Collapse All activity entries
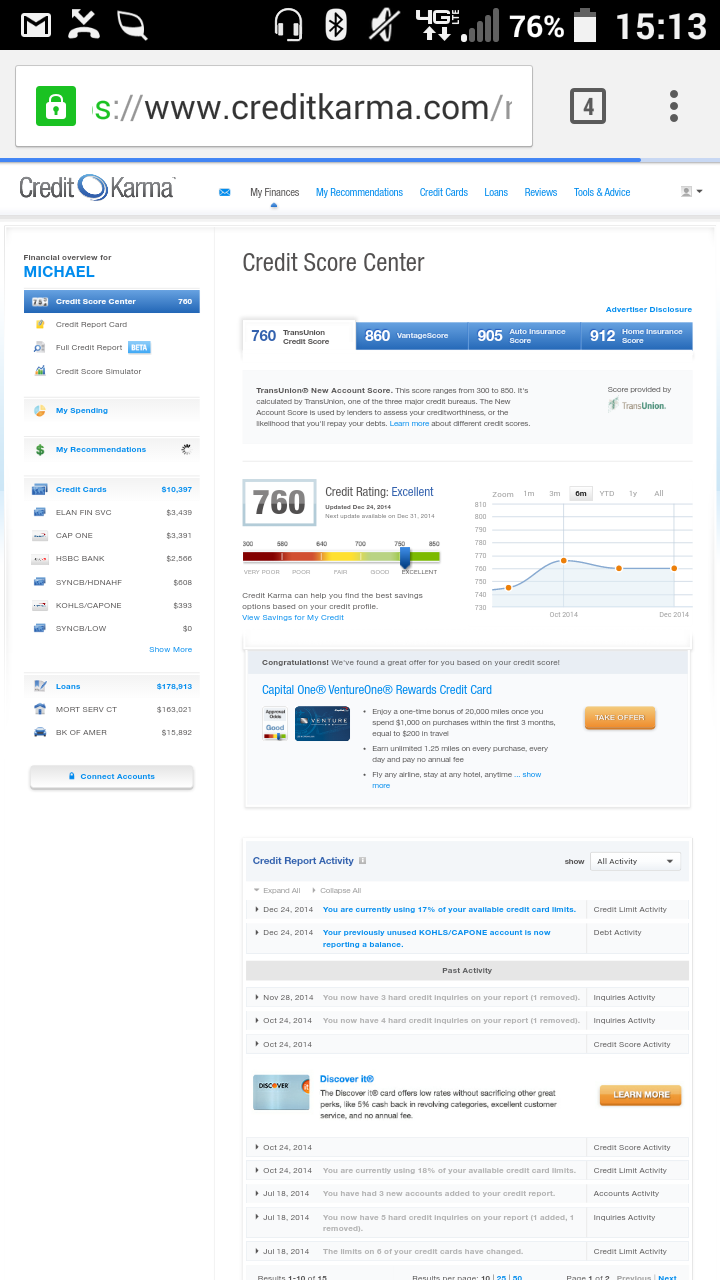The image size is (720, 1280). click(x=336, y=890)
